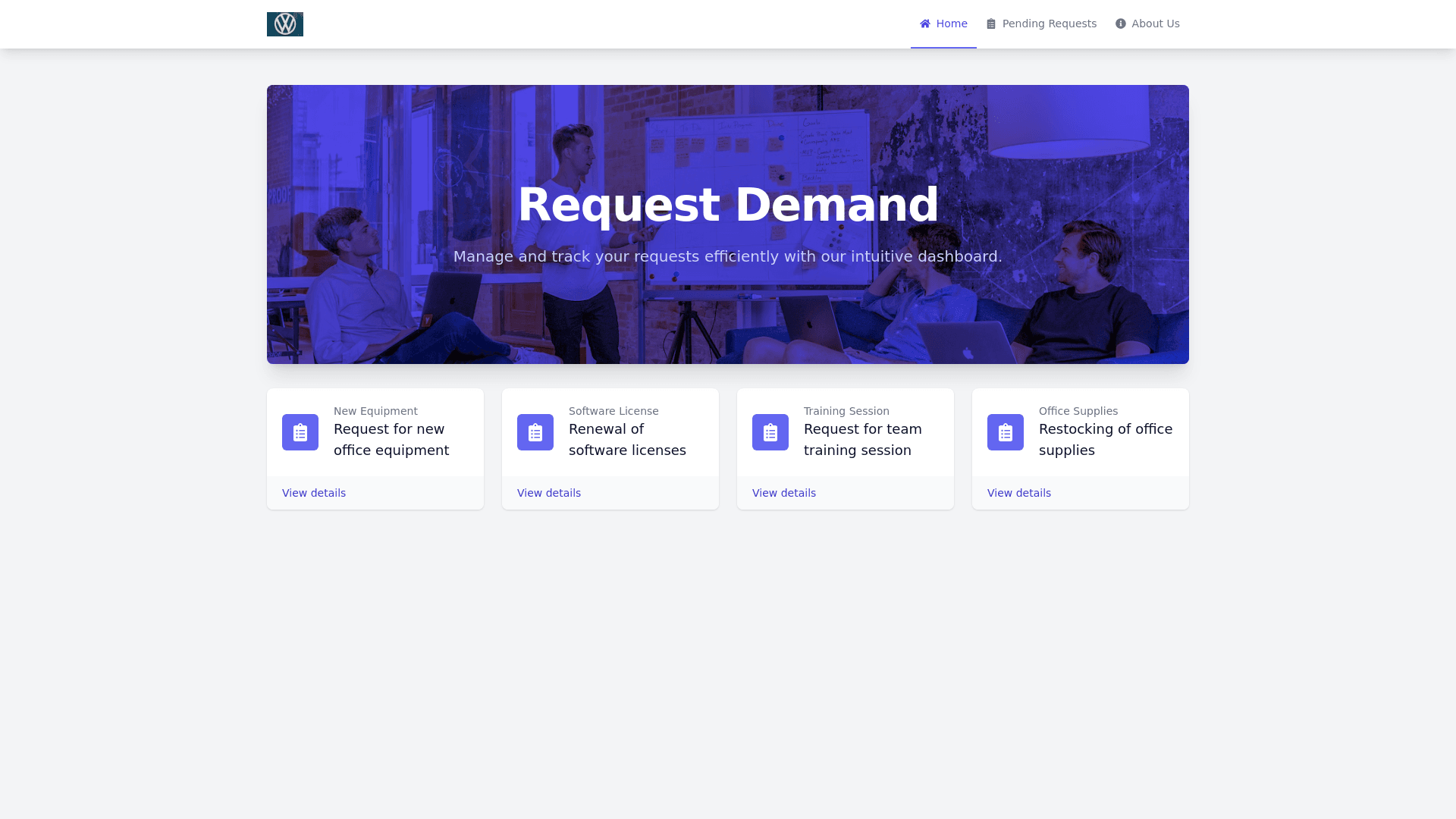The width and height of the screenshot is (1456, 819).
Task: Click the Office Supplies clipboard icon
Action: click(x=1006, y=432)
